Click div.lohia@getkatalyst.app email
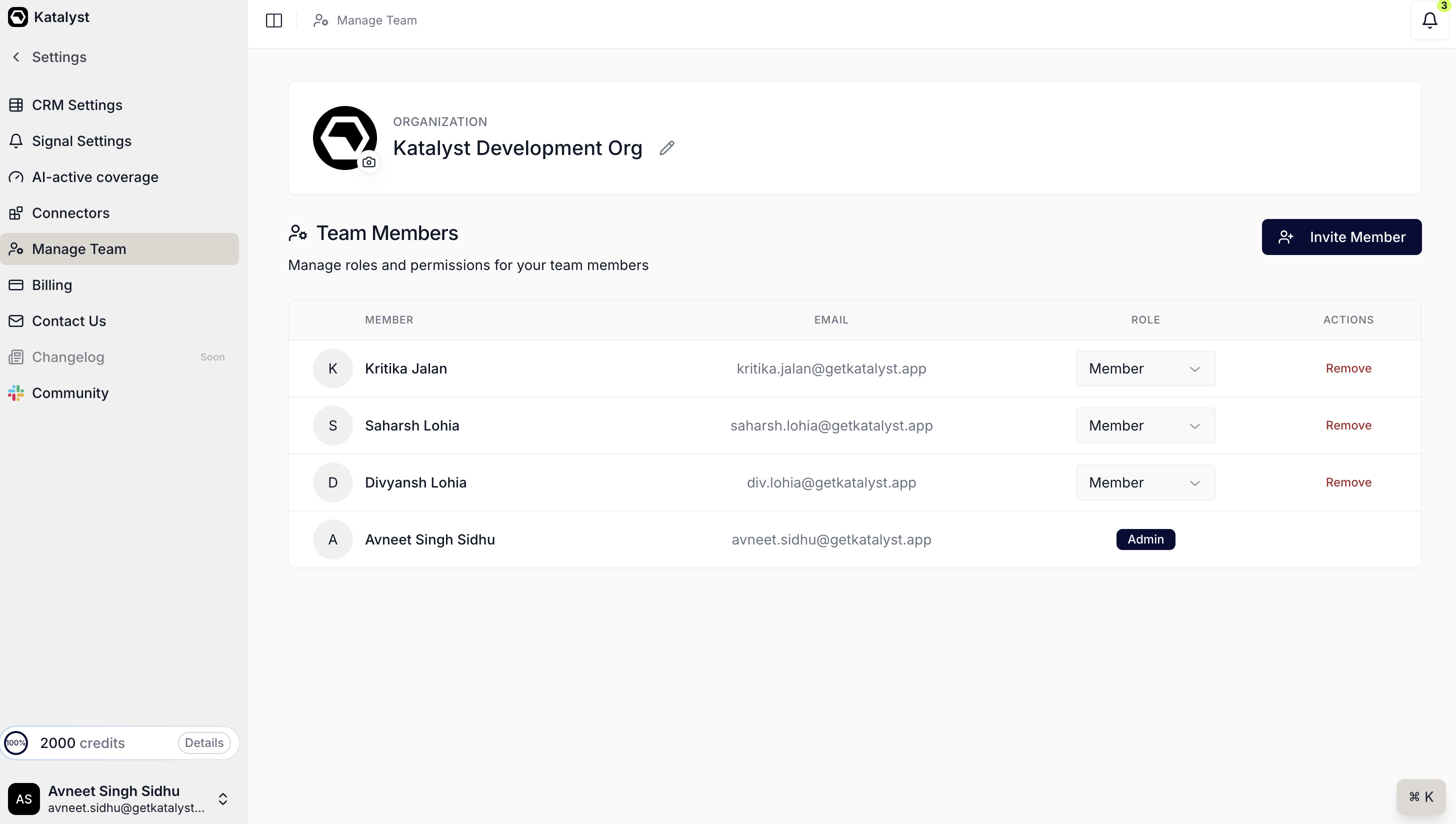Viewport: 1456px width, 824px height. pyautogui.click(x=831, y=482)
